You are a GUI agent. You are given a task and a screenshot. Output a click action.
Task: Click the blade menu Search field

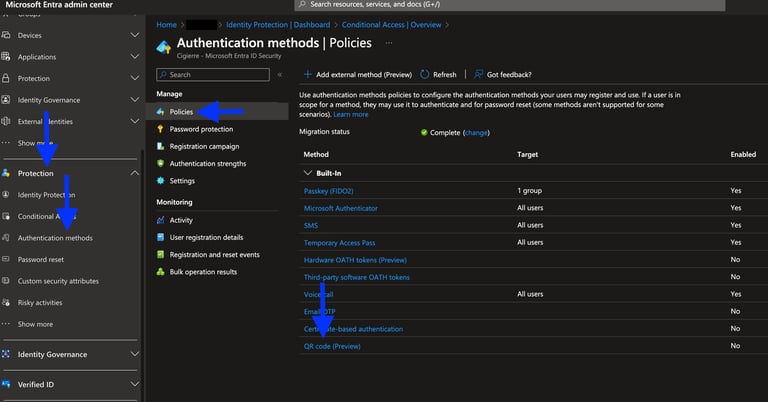point(213,74)
